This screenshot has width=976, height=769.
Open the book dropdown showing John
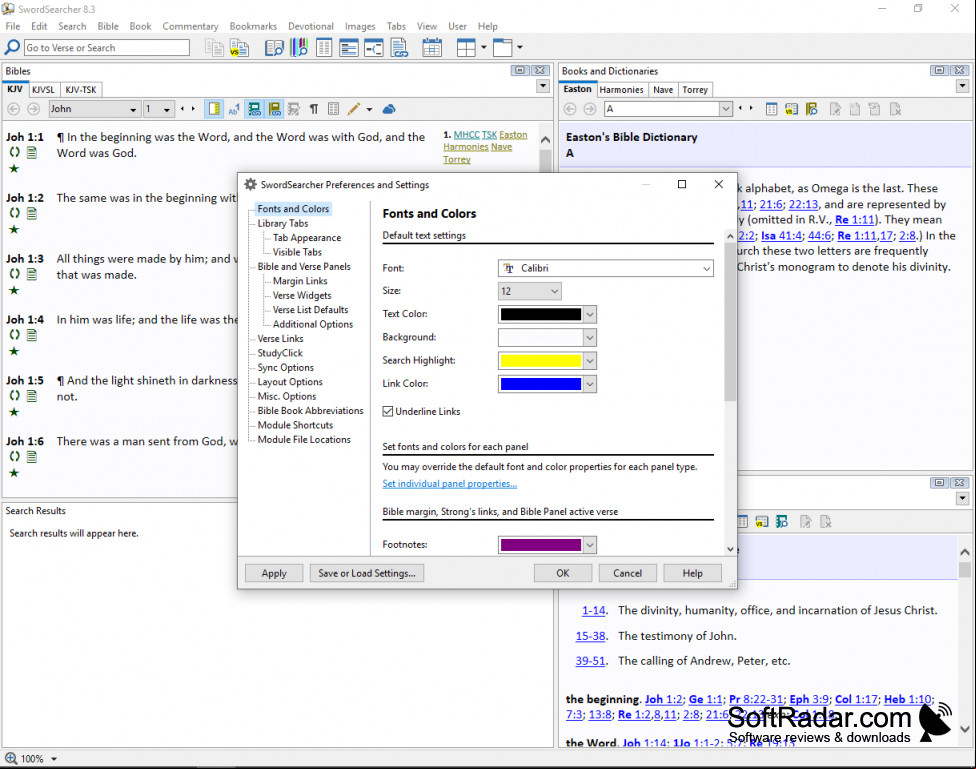coord(93,109)
